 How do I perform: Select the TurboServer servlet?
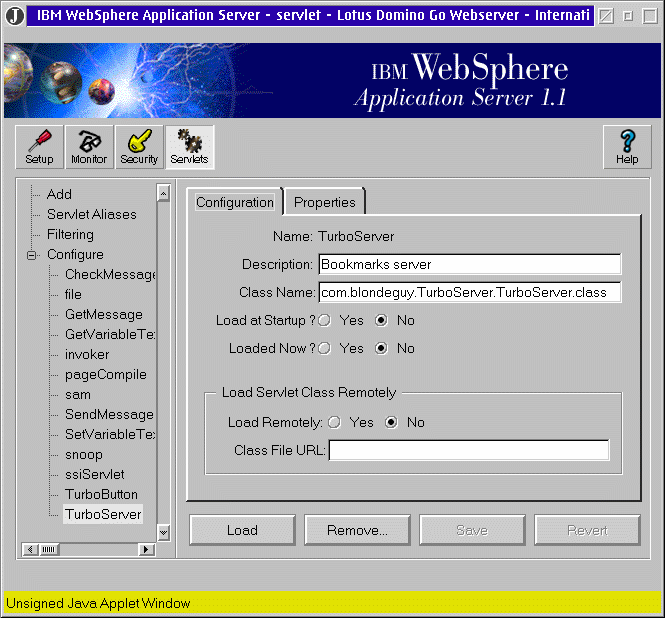point(103,515)
